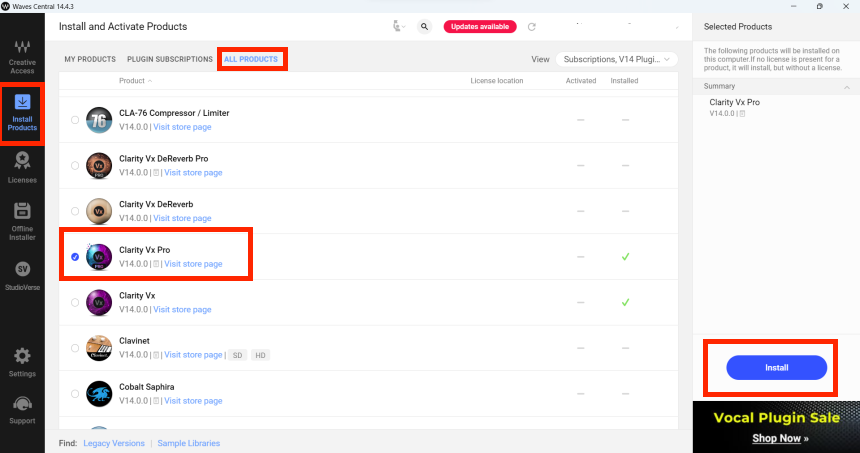
Task: Visit store page for Cobalt Saphira
Action: click(x=193, y=401)
